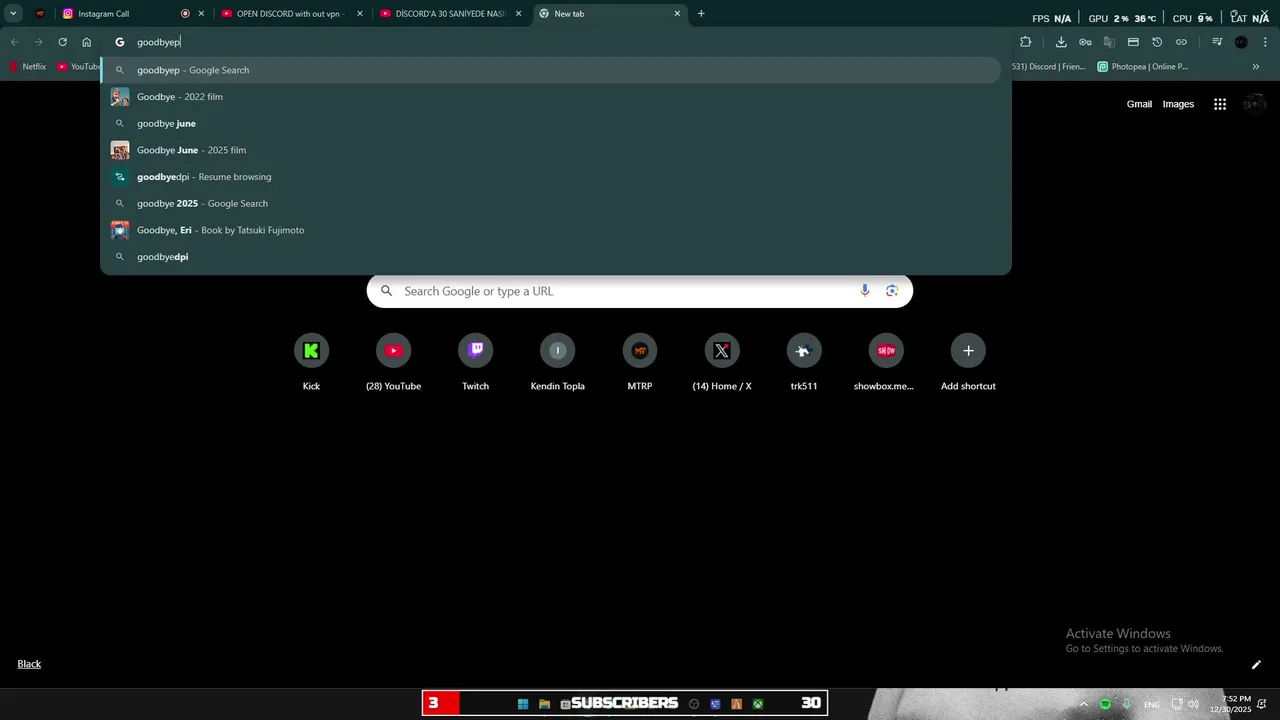The image size is (1280, 720).
Task: Open the Kick shortcut
Action: point(311,362)
